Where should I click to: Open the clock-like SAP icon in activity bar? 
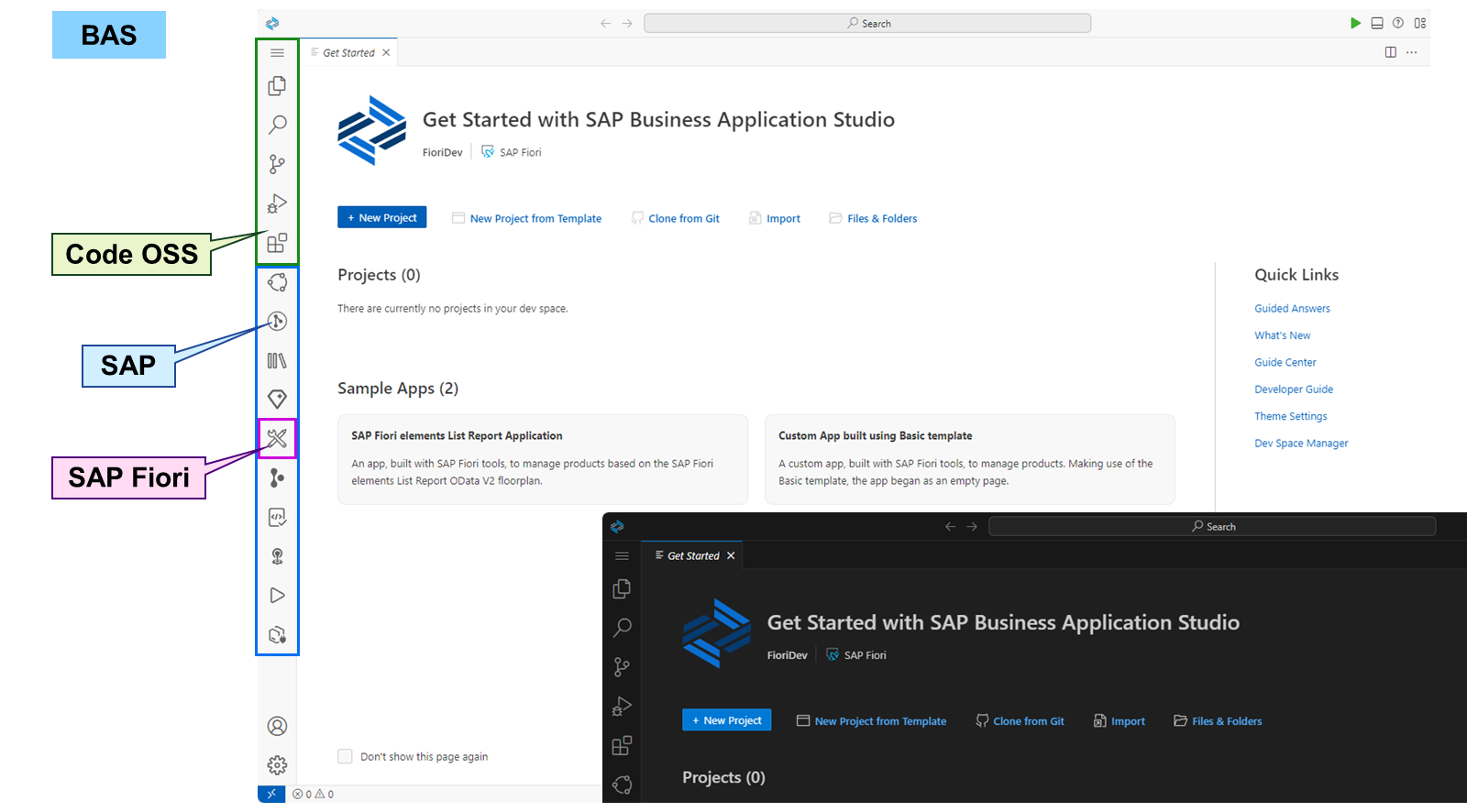coord(277,321)
